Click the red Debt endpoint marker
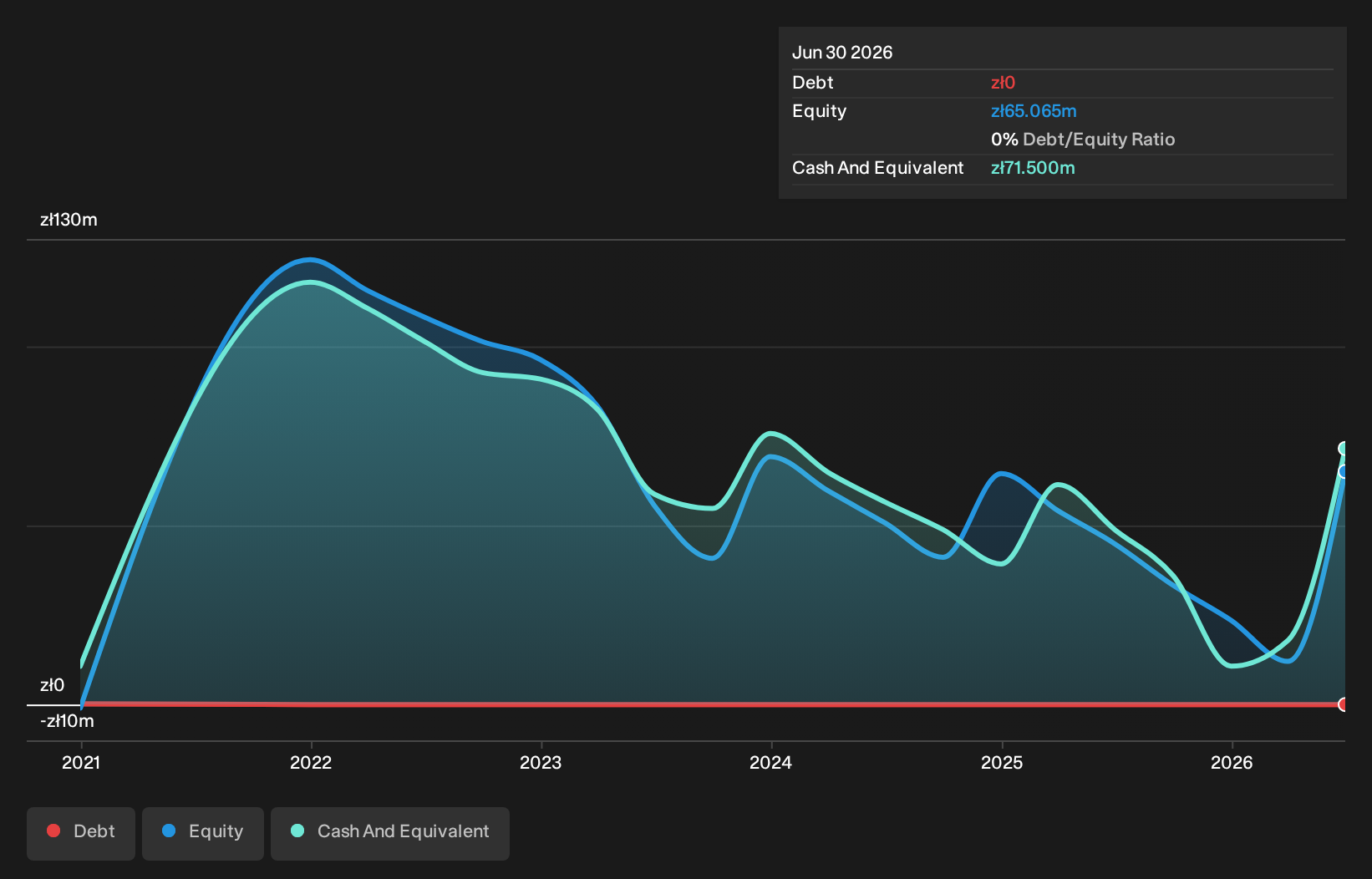Image resolution: width=1372 pixels, height=879 pixels. [1344, 704]
